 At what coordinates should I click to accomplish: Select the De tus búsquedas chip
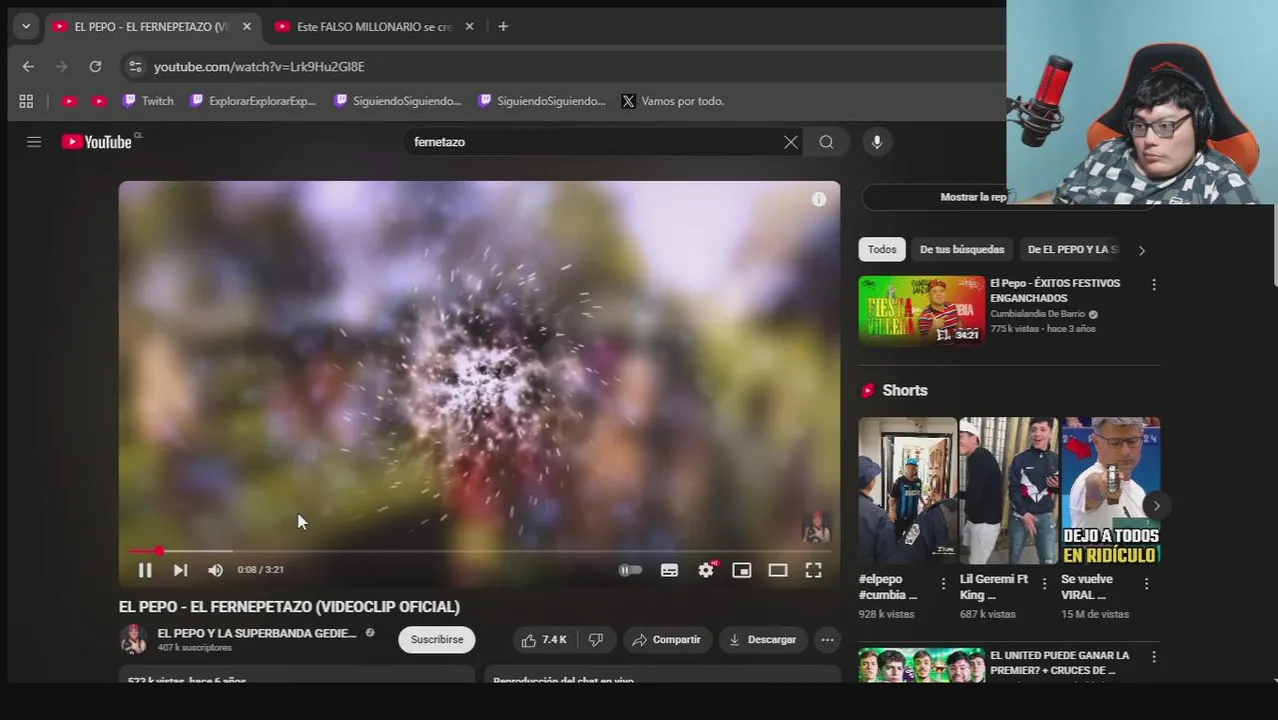pos(962,250)
